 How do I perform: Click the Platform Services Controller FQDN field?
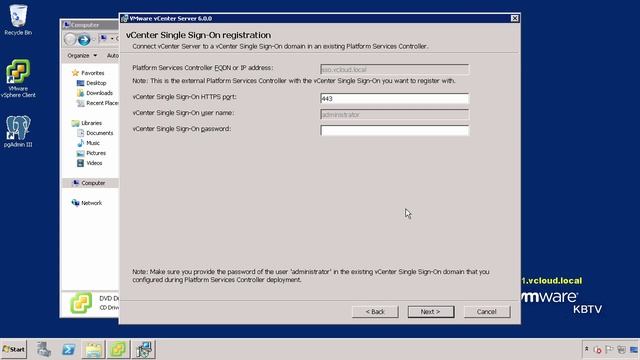pos(395,69)
